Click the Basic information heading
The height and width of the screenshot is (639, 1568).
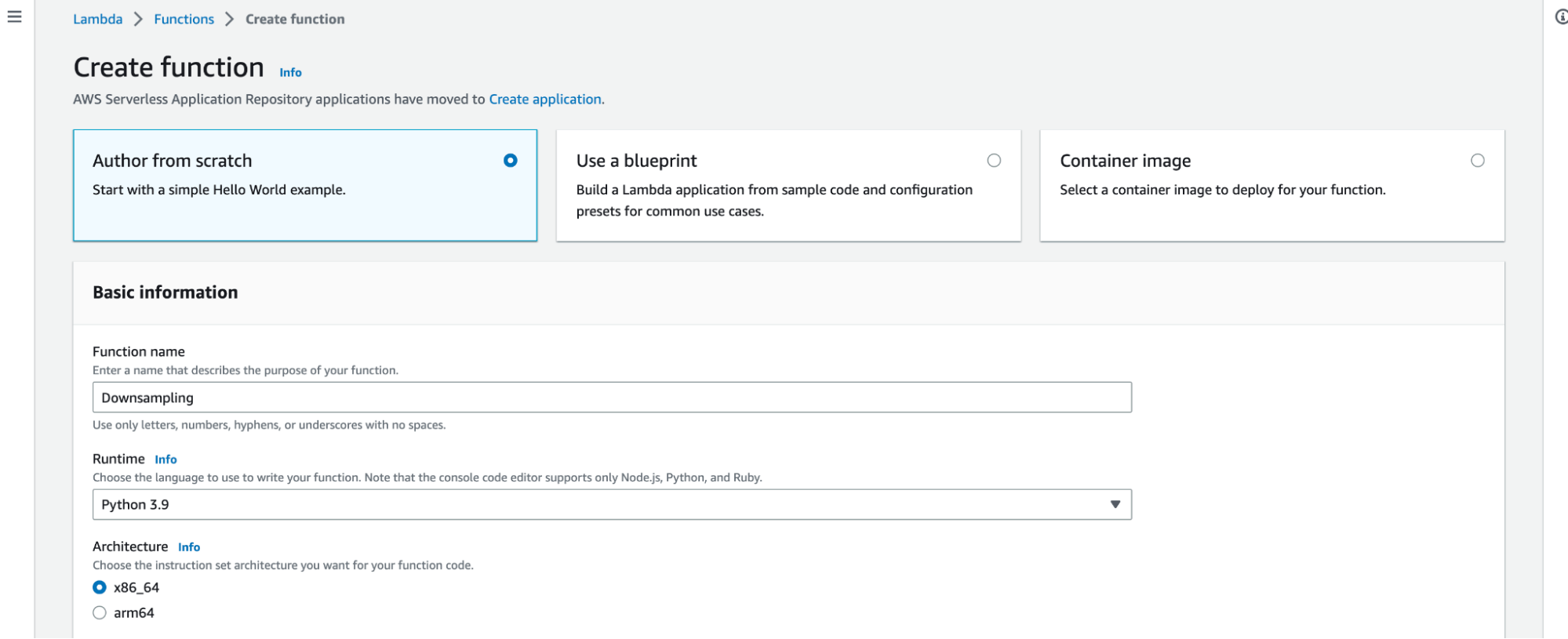(x=166, y=292)
